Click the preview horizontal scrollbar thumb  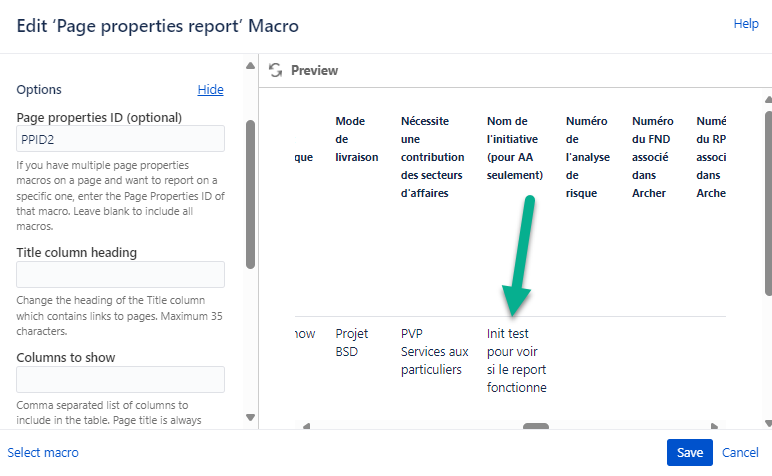tap(536, 426)
